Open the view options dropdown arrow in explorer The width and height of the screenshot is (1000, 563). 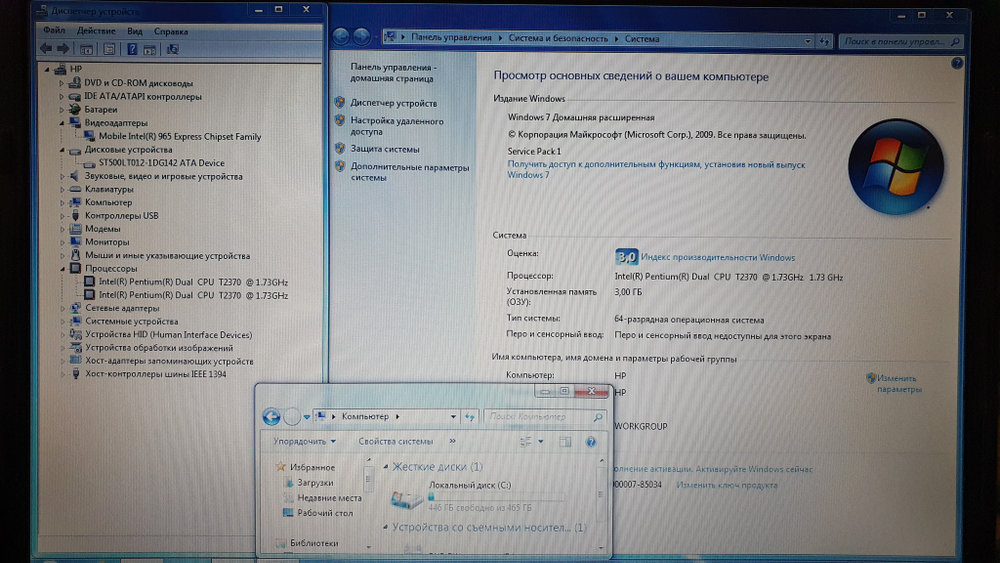click(541, 441)
